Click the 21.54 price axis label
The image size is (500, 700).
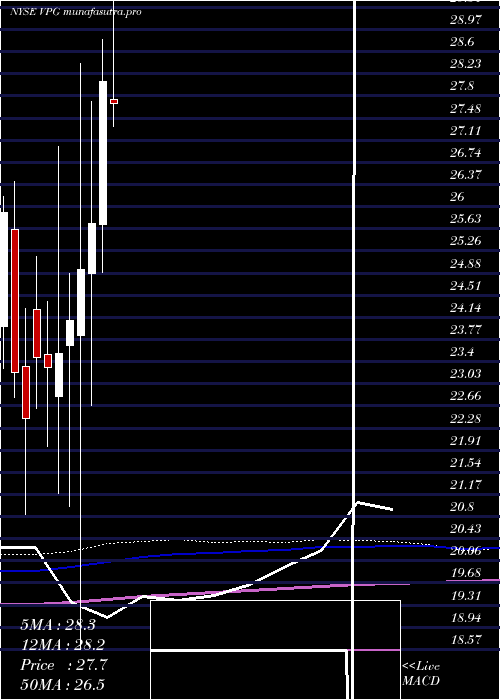[x=465, y=462]
